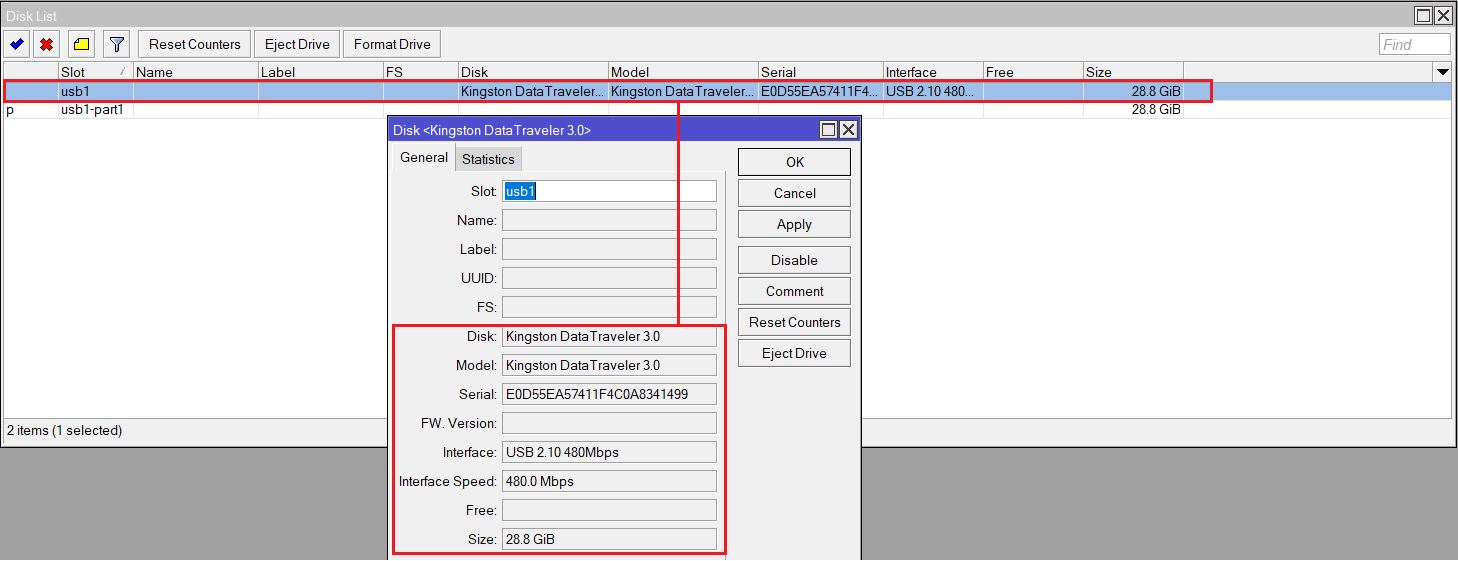The height and width of the screenshot is (561, 1458).
Task: Click Reset Counters in Disk List toolbar
Action: click(x=195, y=44)
